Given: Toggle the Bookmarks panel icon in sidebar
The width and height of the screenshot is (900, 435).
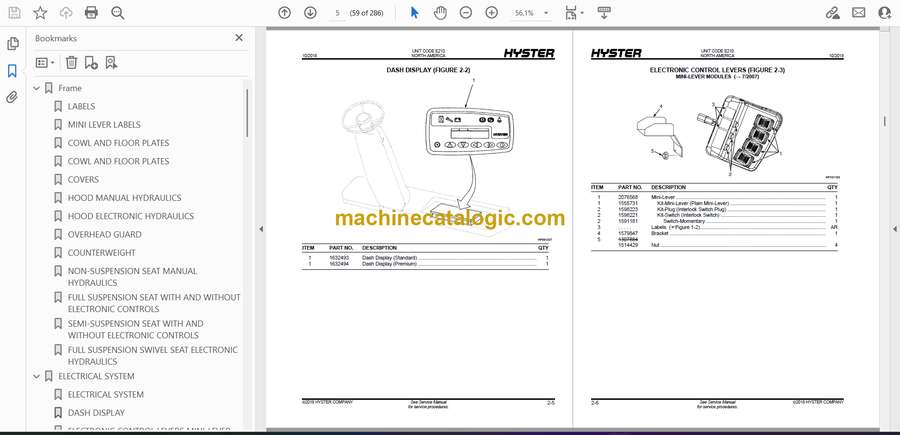Looking at the screenshot, I should (x=12, y=71).
